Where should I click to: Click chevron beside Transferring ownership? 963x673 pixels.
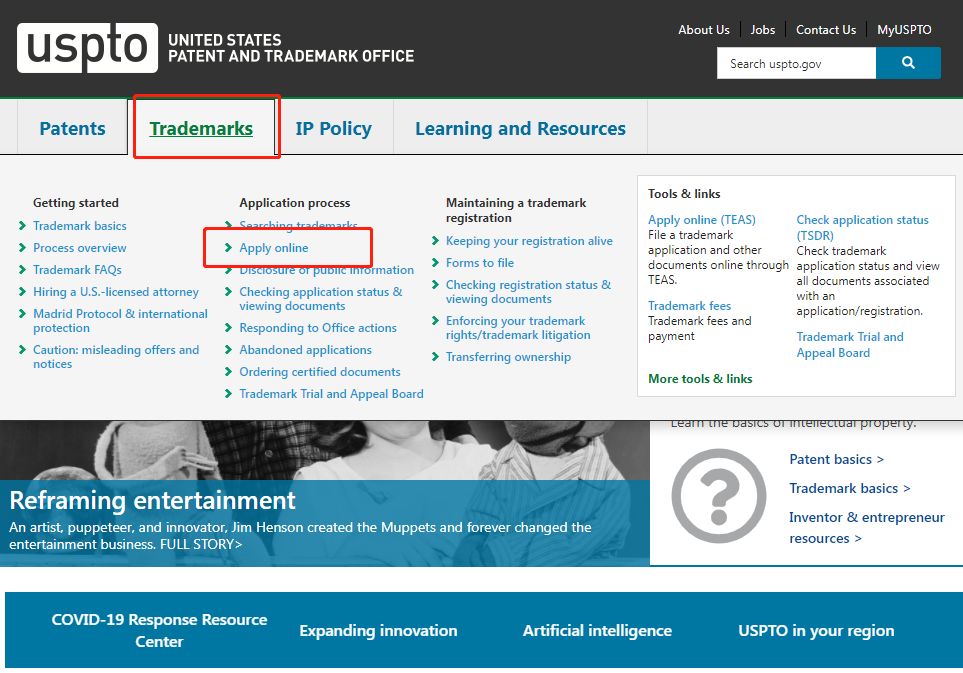[435, 357]
